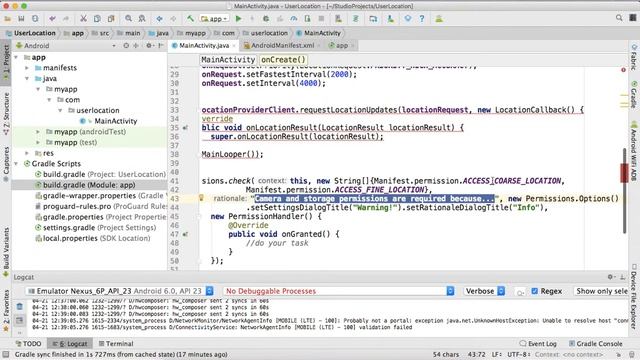Click the Profile app gauge icon
This screenshot has height=360, width=640.
tap(294, 19)
